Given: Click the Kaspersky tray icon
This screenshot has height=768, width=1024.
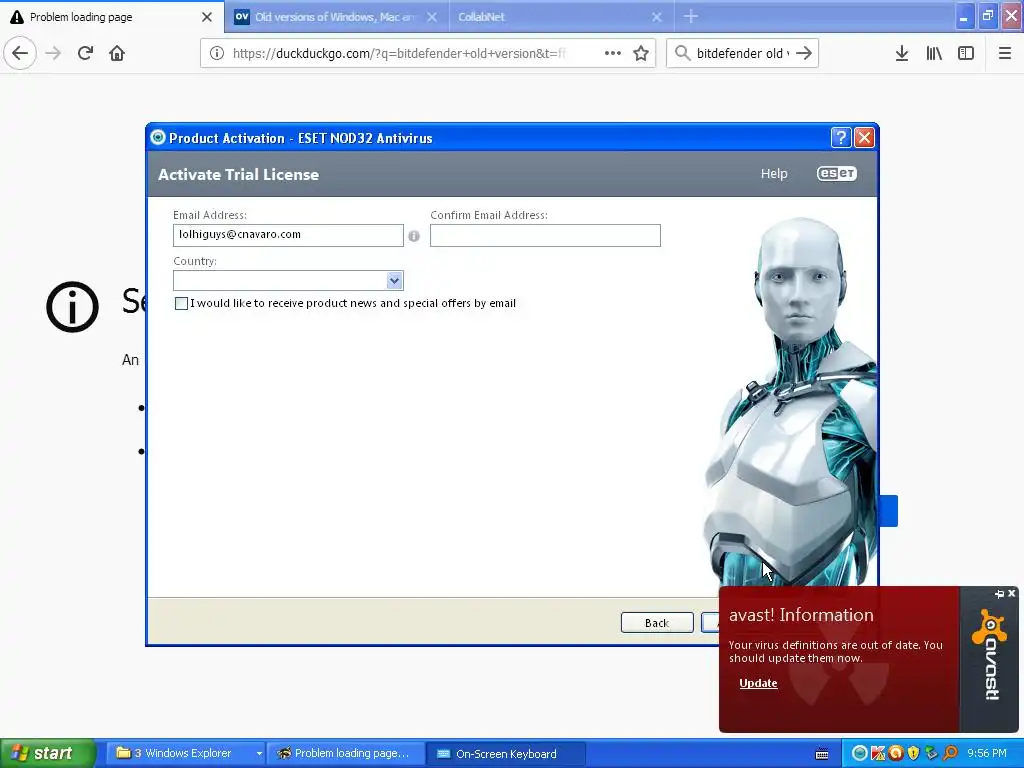Looking at the screenshot, I should pyautogui.click(x=878, y=753).
